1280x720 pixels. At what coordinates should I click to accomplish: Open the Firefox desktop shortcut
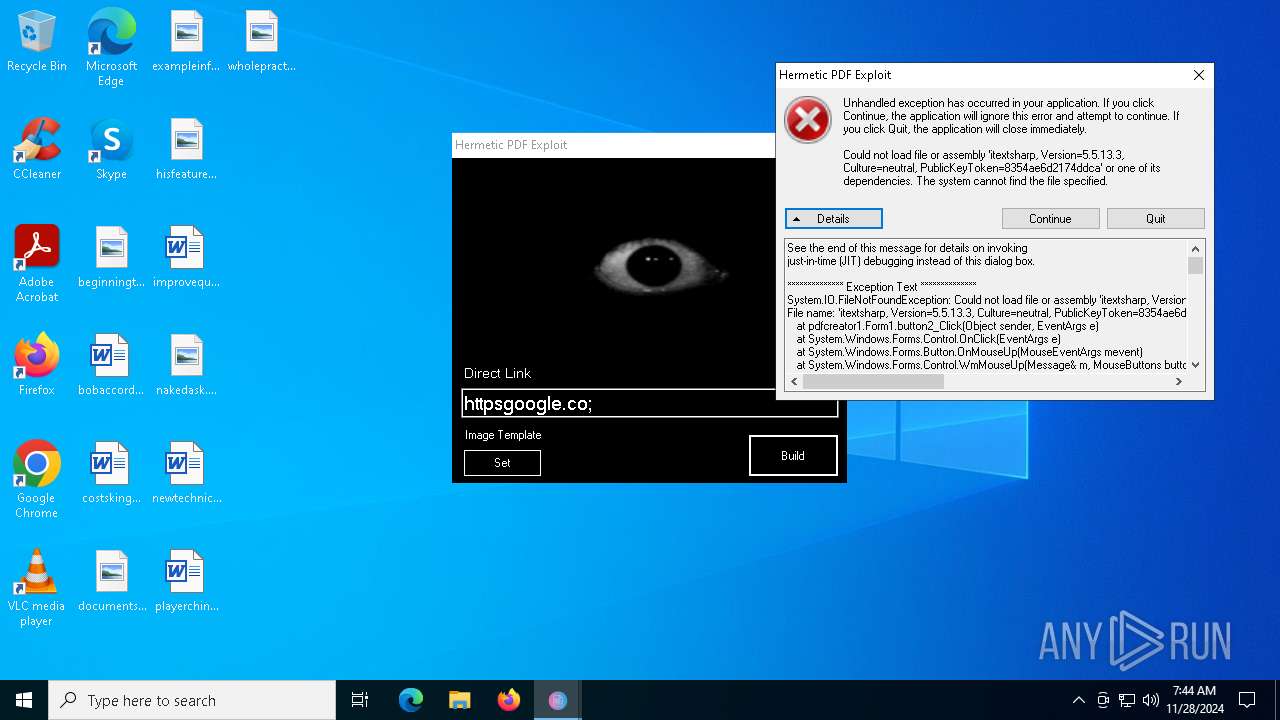point(37,365)
